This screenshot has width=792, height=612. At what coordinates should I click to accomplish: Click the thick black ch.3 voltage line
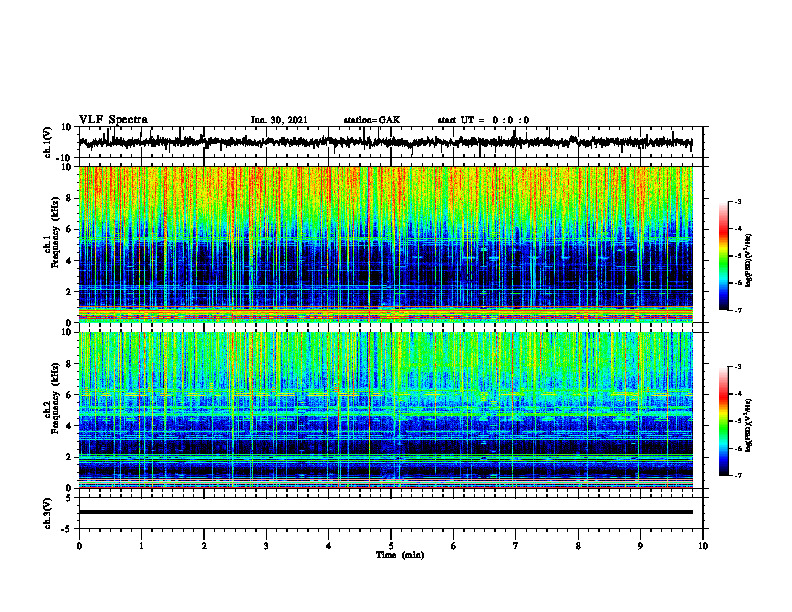tap(386, 512)
